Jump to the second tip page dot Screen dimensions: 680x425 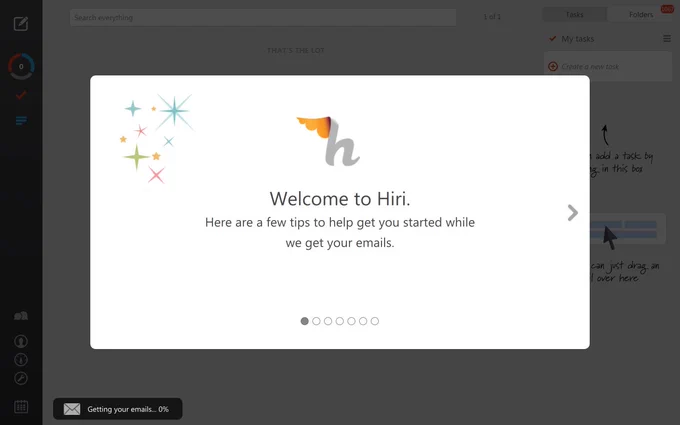click(x=316, y=321)
